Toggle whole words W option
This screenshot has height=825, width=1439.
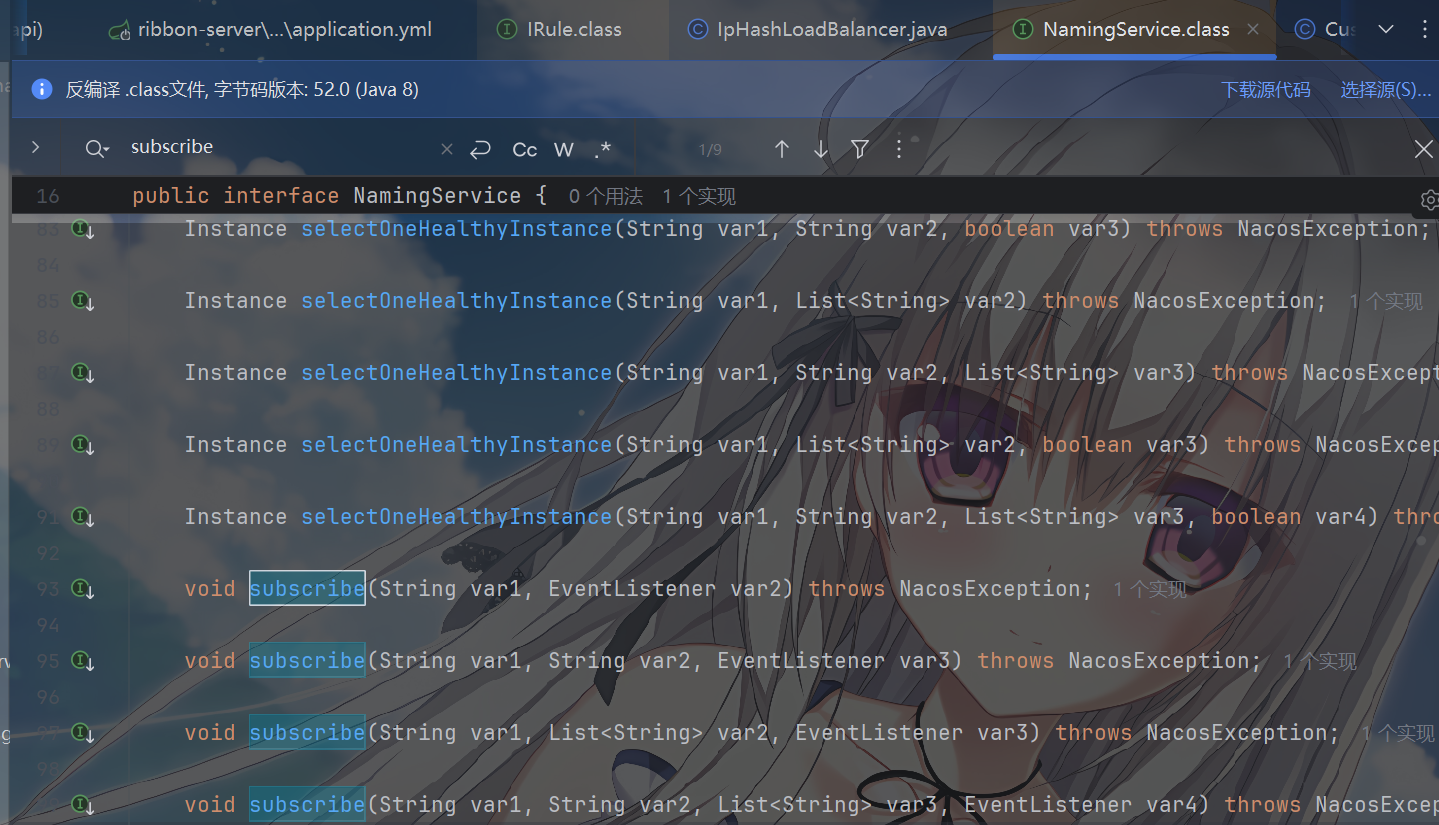click(564, 149)
